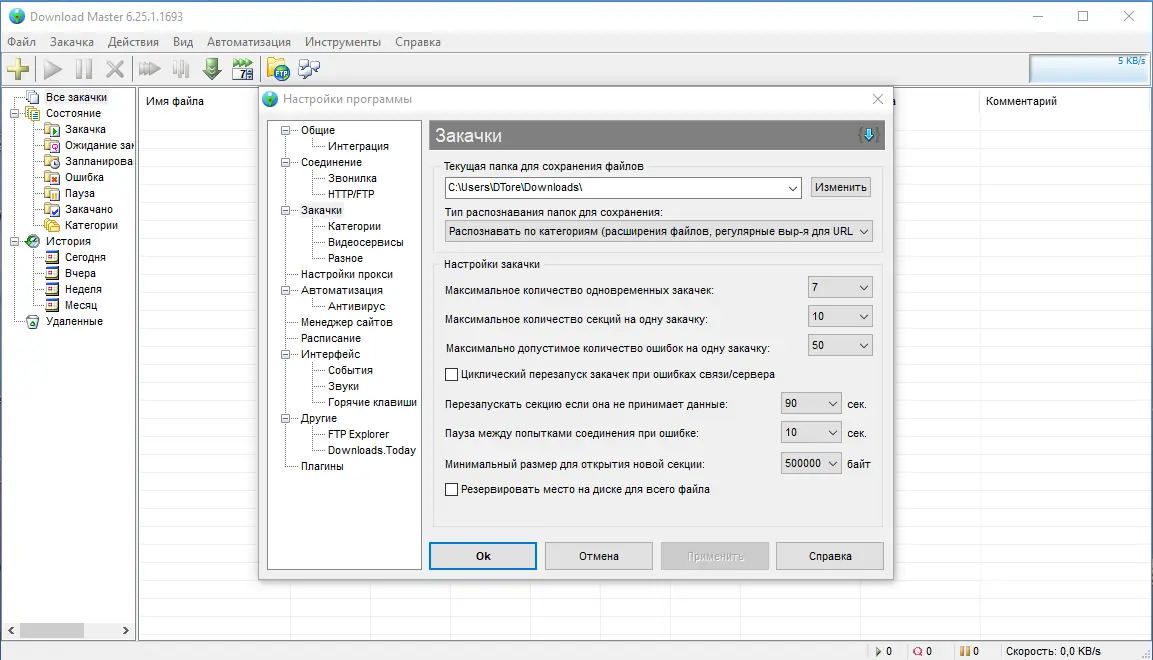This screenshot has width=1153, height=660.
Task: Click the paused downloads icon in status bar
Action: coord(965,651)
